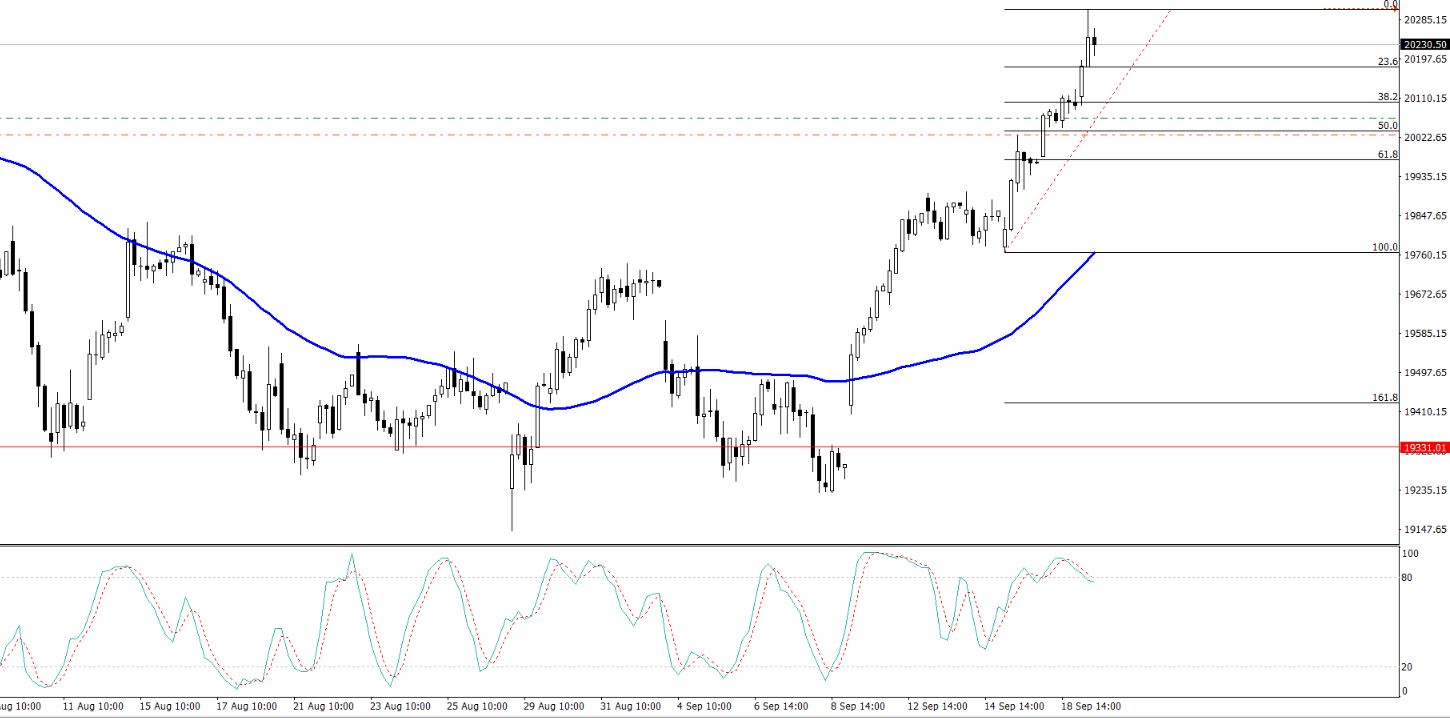Screen dimensions: 1450x718
Task: Click the 11 Aug 10:00 timestamp label
Action: point(93,706)
